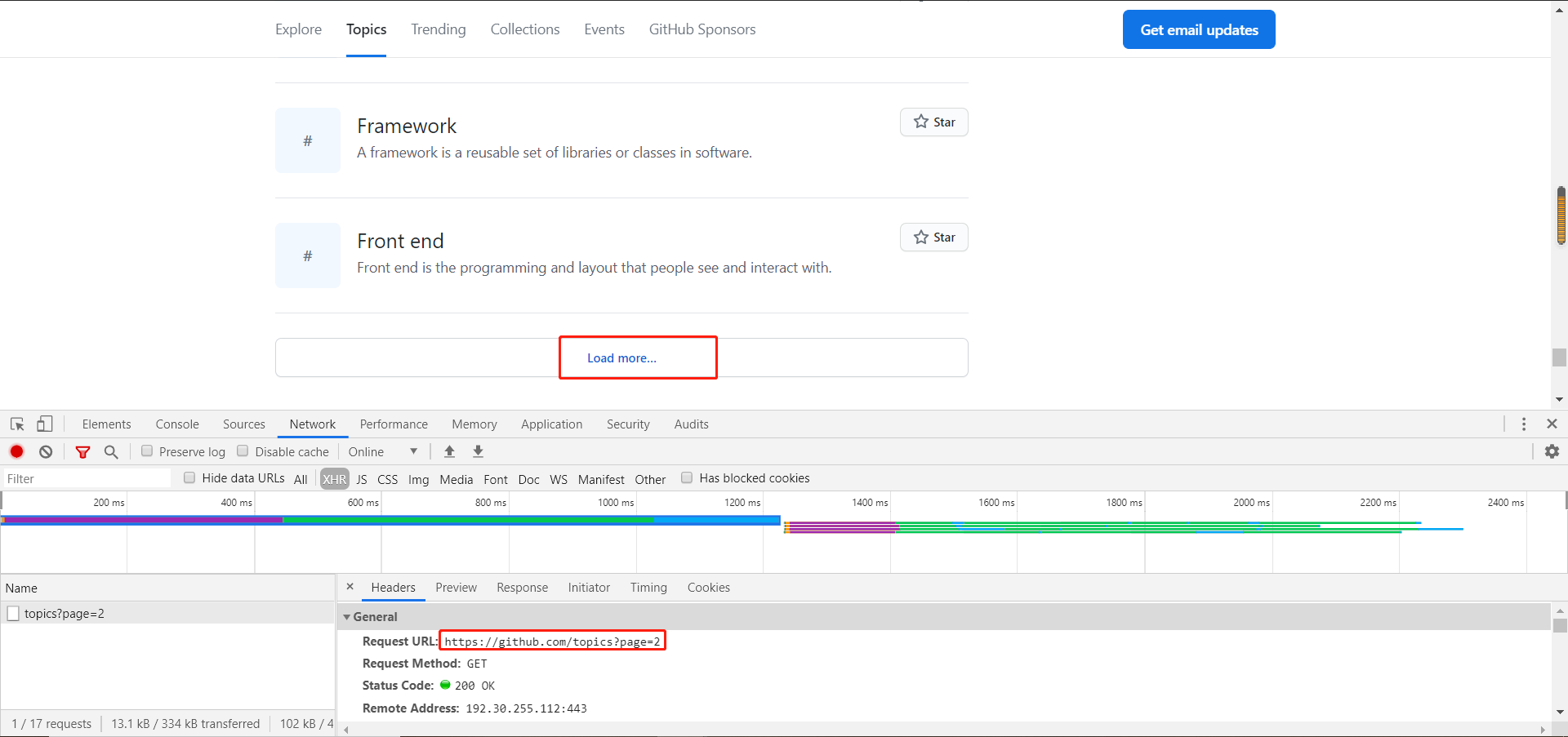The height and width of the screenshot is (737, 1568).
Task: Show the Timing details tab
Action: click(x=648, y=588)
